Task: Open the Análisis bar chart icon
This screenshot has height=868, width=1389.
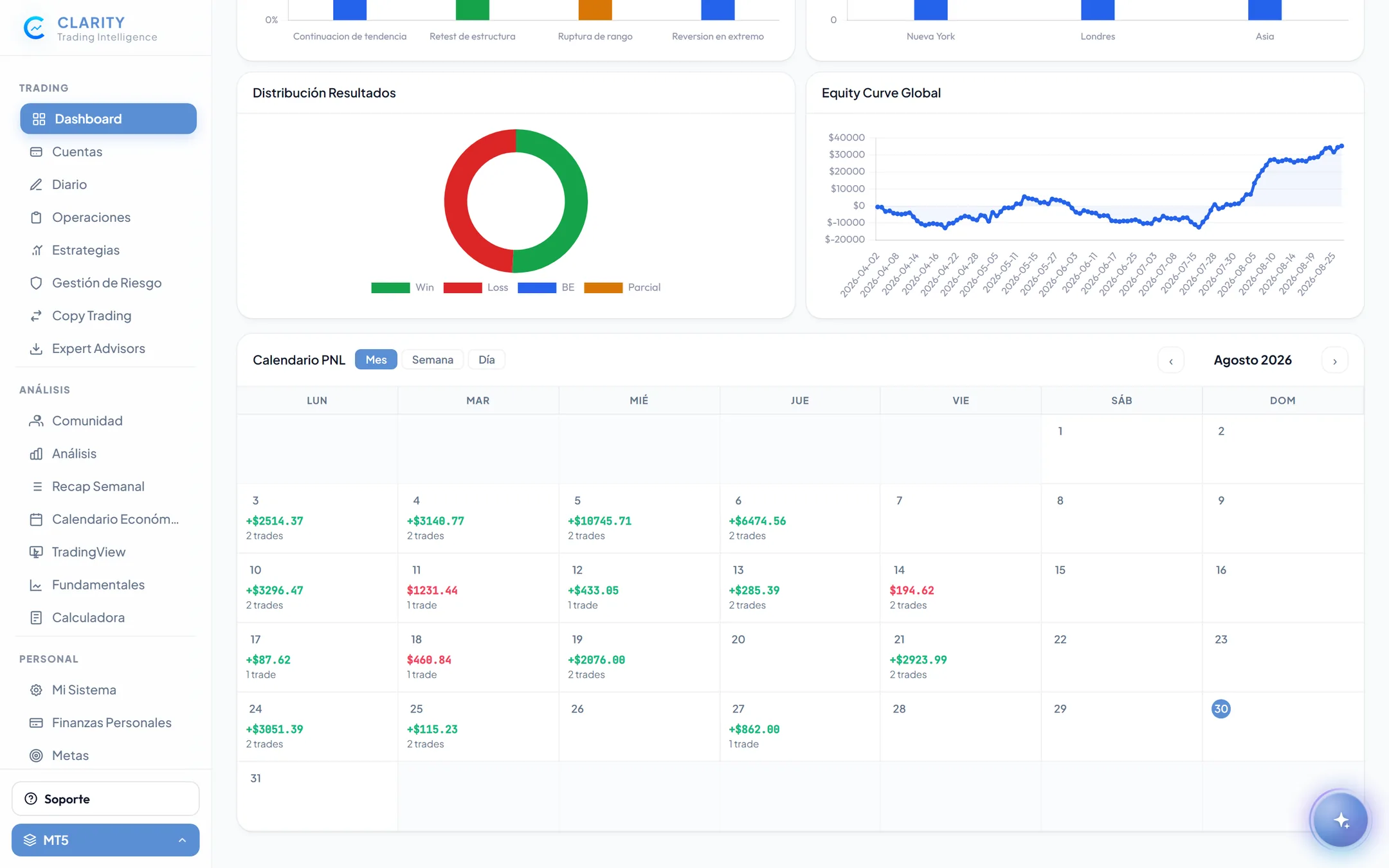Action: tap(36, 453)
